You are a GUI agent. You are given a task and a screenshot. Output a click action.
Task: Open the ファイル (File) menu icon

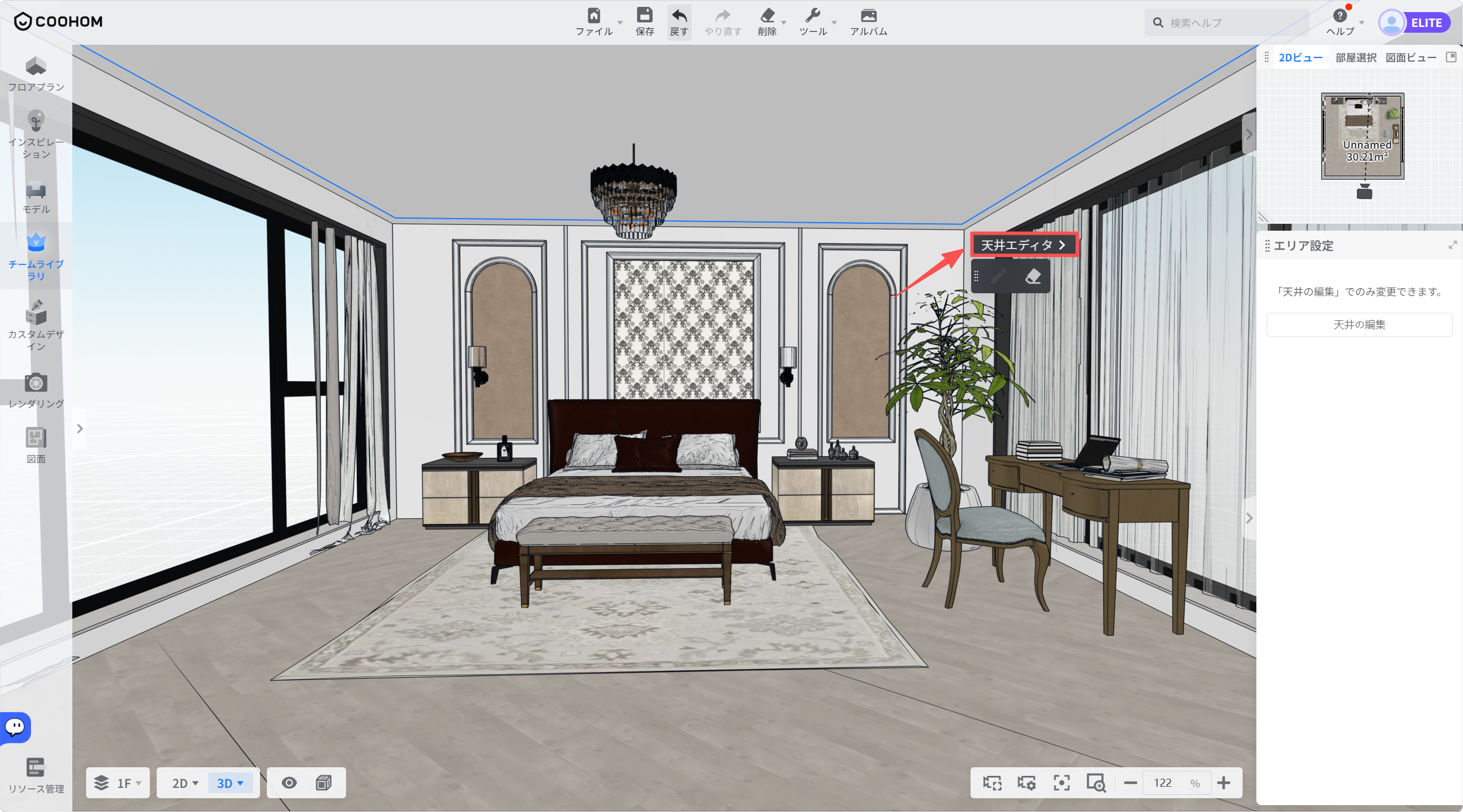594,15
